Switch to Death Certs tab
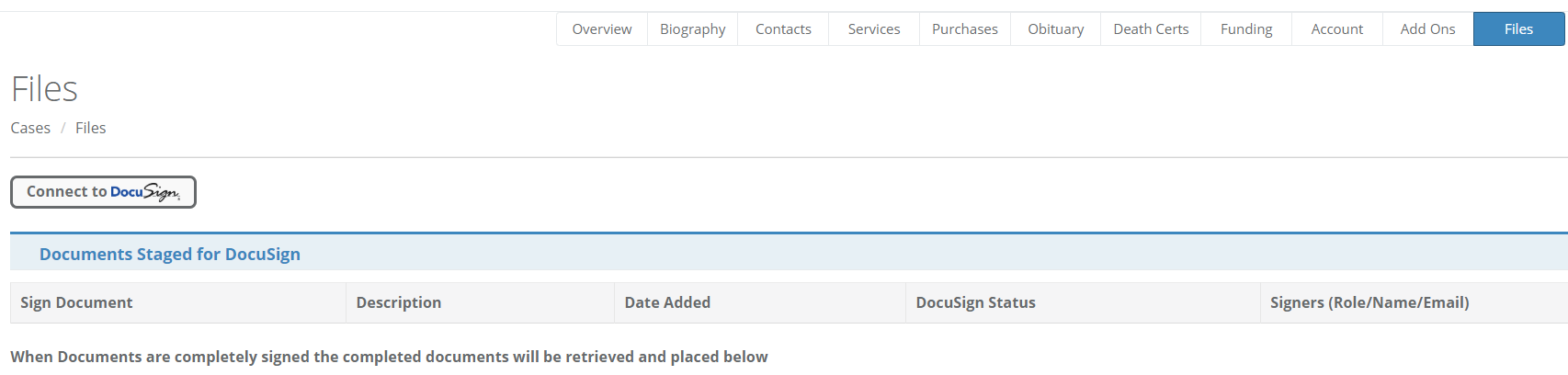This screenshot has width=1568, height=375. (1151, 29)
